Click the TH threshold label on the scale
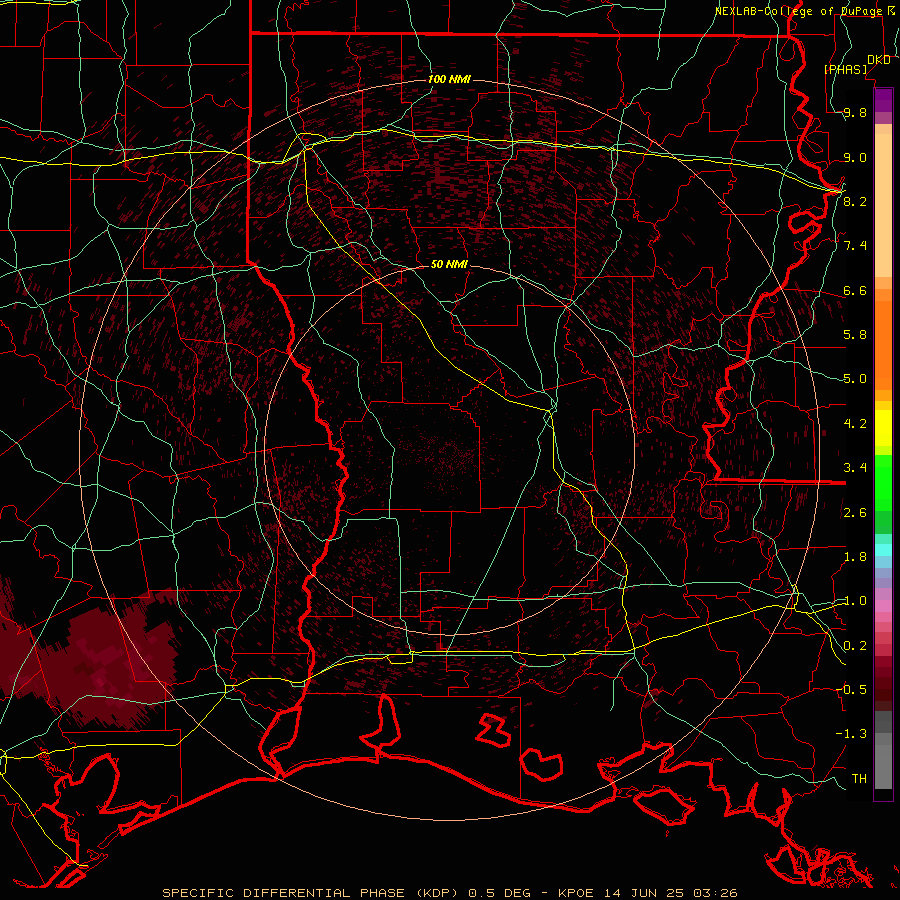This screenshot has height=900, width=900. point(859,779)
